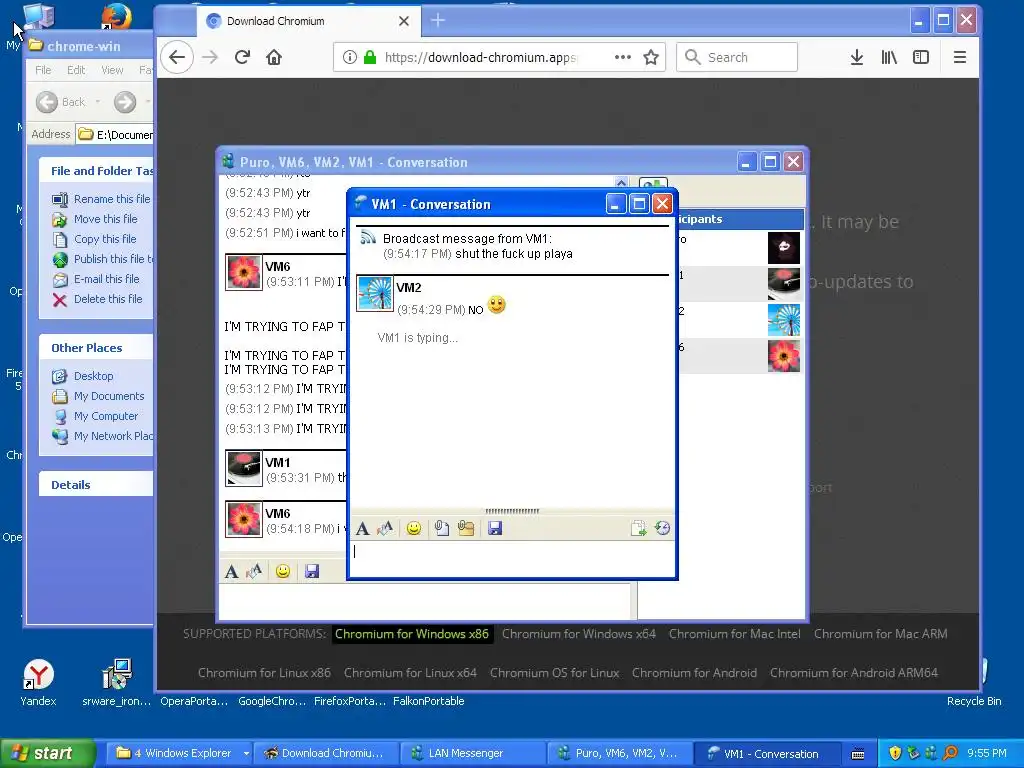Screen dimensions: 1024x768
Task: Click Firefox forward button
Action: tap(210, 57)
